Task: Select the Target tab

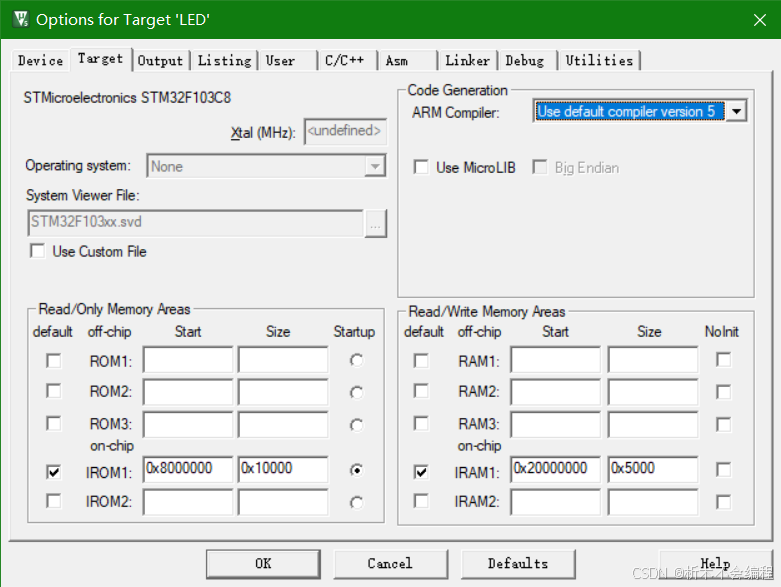Action: tap(101, 59)
